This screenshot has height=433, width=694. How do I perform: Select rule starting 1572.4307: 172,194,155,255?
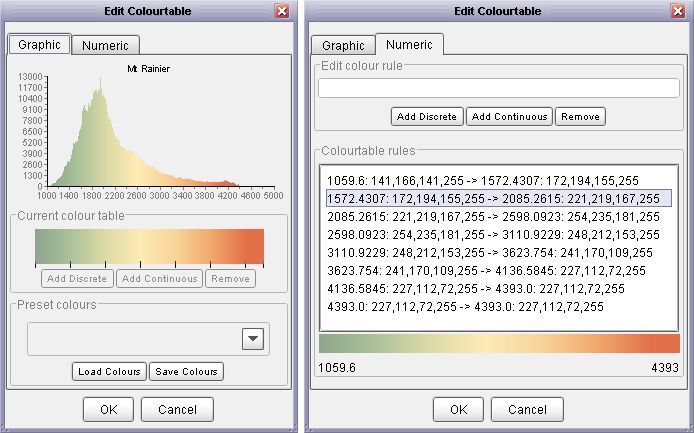(499, 198)
